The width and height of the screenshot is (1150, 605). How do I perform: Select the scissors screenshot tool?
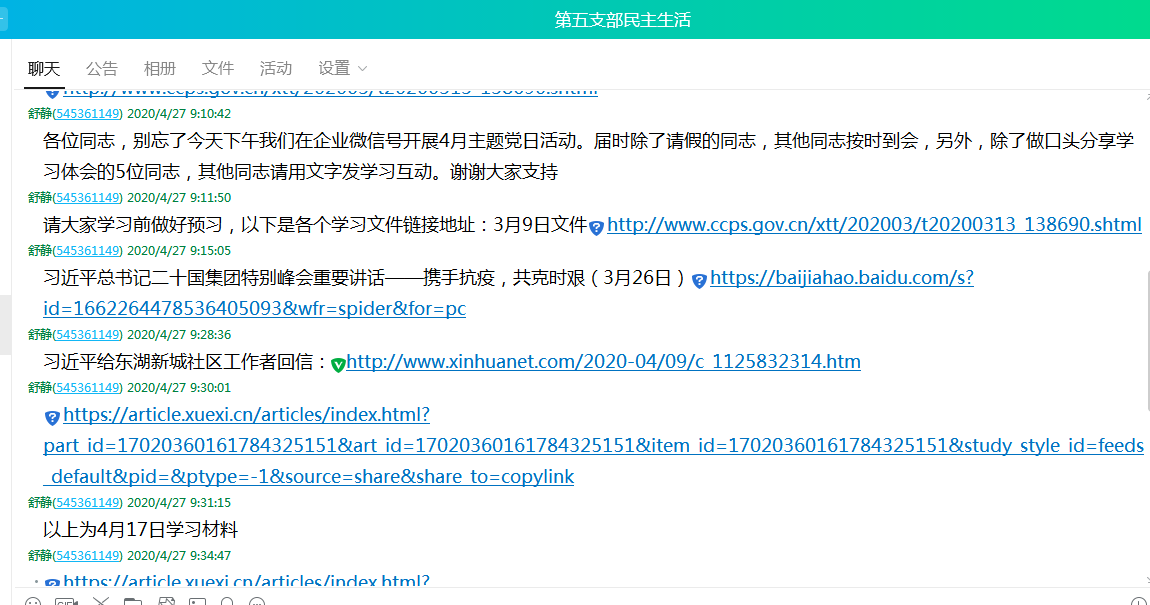coord(100,603)
